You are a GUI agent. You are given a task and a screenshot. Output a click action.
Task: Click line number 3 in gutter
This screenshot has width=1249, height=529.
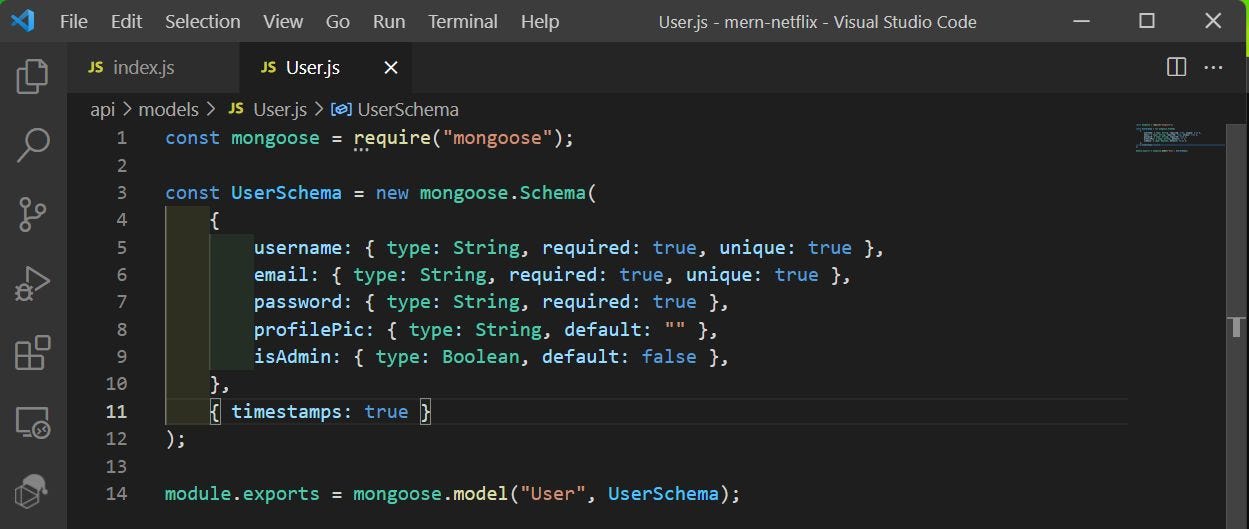click(122, 192)
